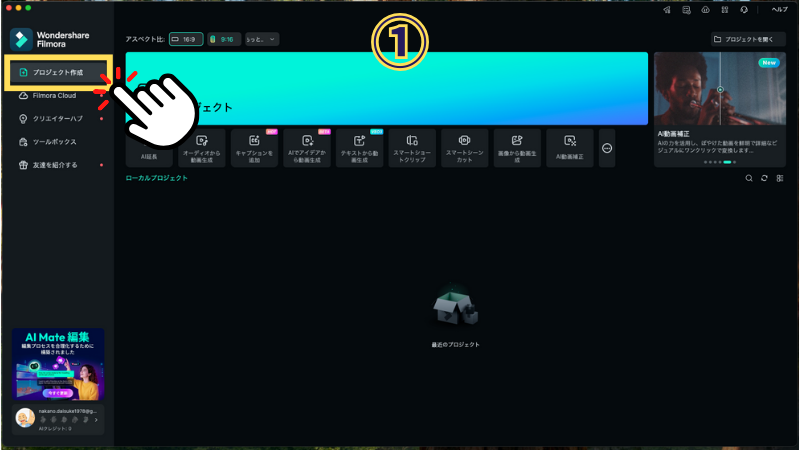Open Filmora Cloud in sidebar
The image size is (800, 450).
coord(57,96)
